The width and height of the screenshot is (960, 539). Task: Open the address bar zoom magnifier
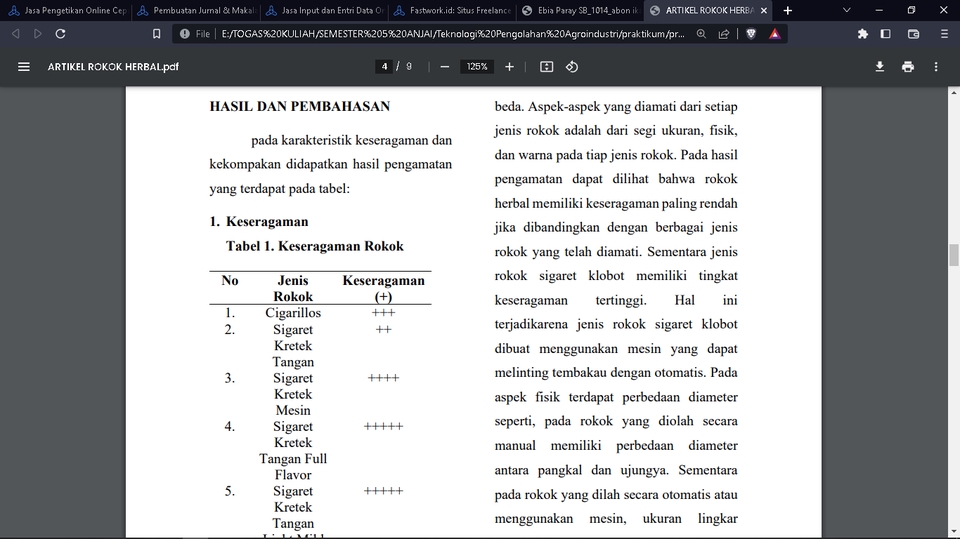point(701,34)
